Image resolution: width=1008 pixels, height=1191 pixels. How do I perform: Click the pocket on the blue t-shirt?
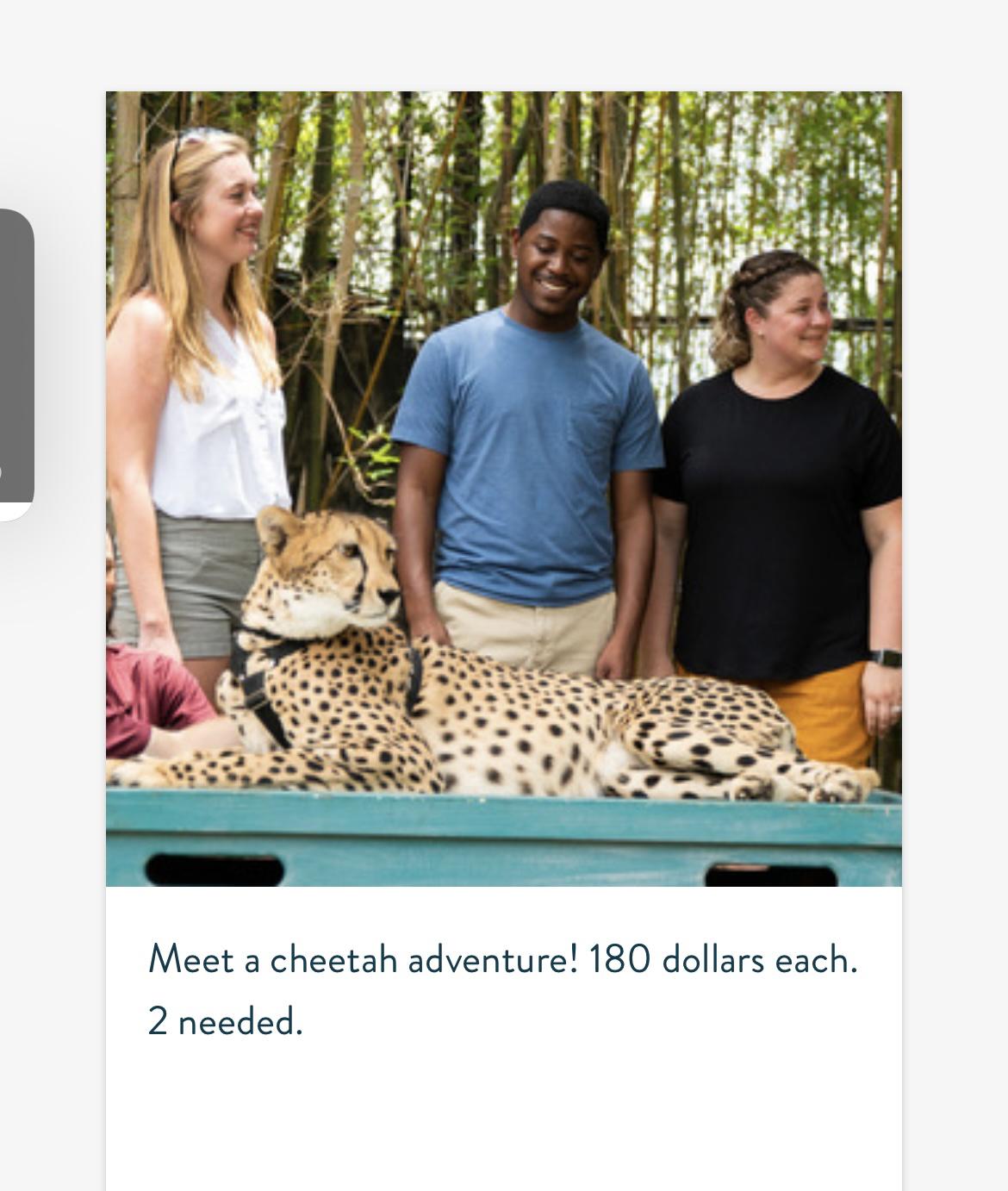pyautogui.click(x=592, y=437)
